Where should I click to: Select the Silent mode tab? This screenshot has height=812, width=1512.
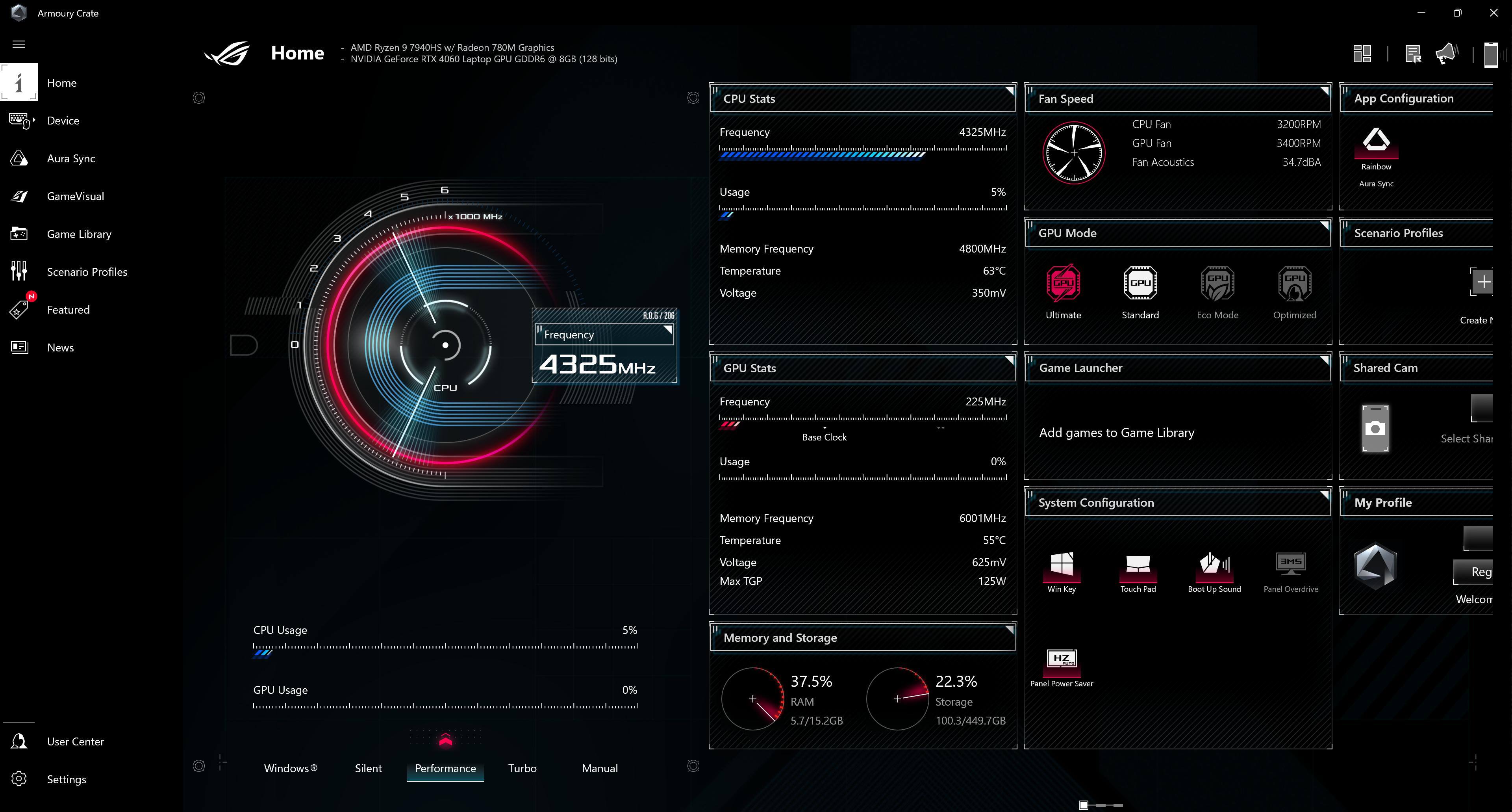click(368, 768)
